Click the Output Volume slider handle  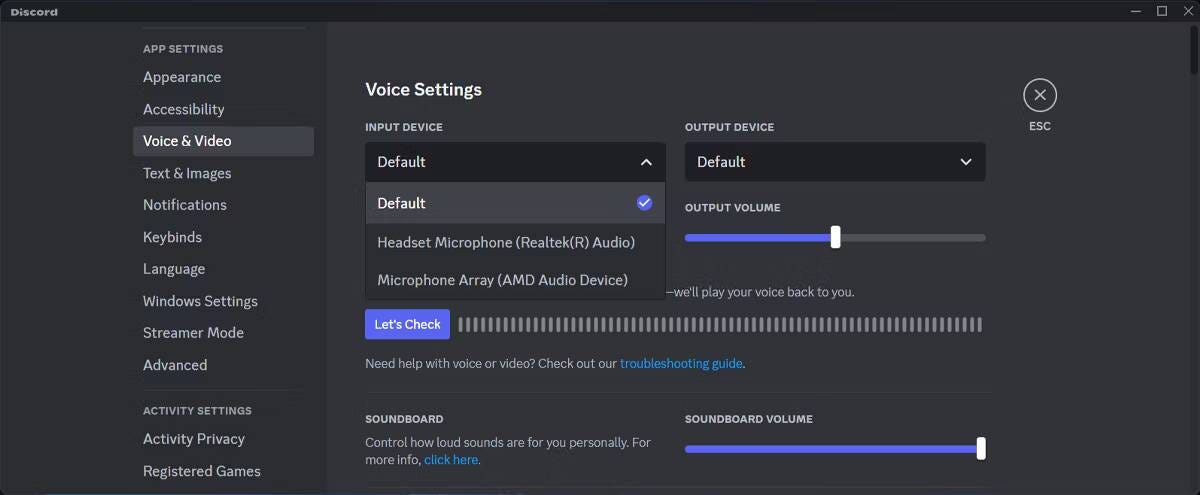point(835,238)
